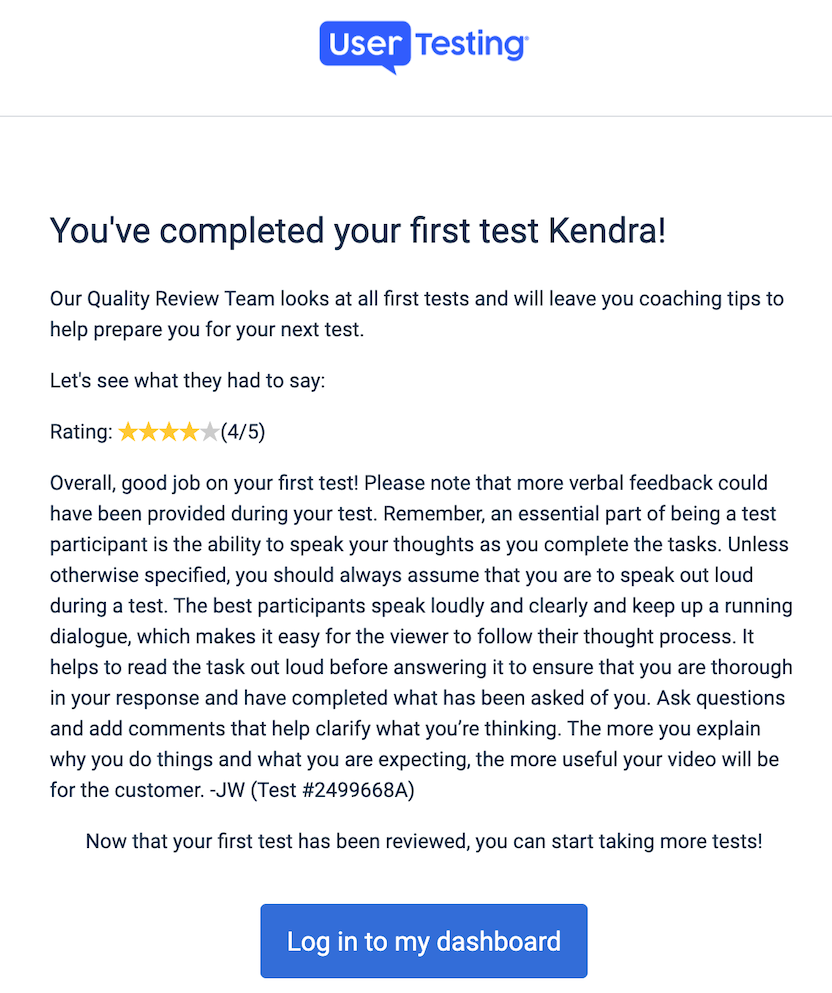
Task: Click the first gold rating star
Action: (x=128, y=432)
